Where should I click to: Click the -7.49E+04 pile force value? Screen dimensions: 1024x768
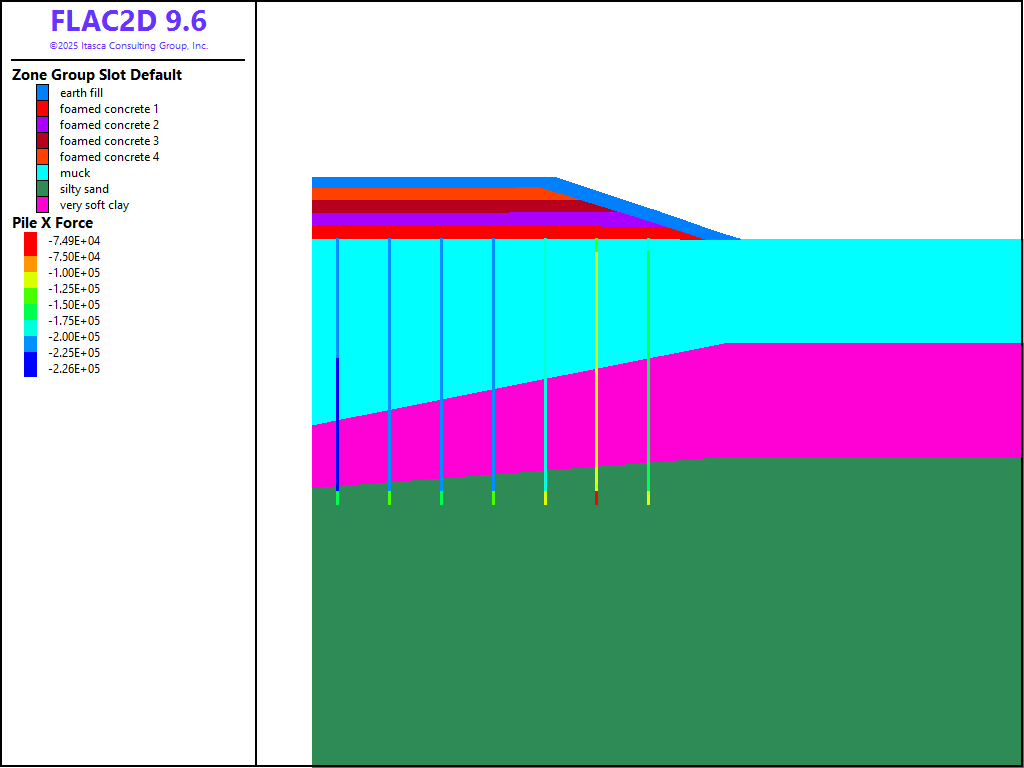74,241
